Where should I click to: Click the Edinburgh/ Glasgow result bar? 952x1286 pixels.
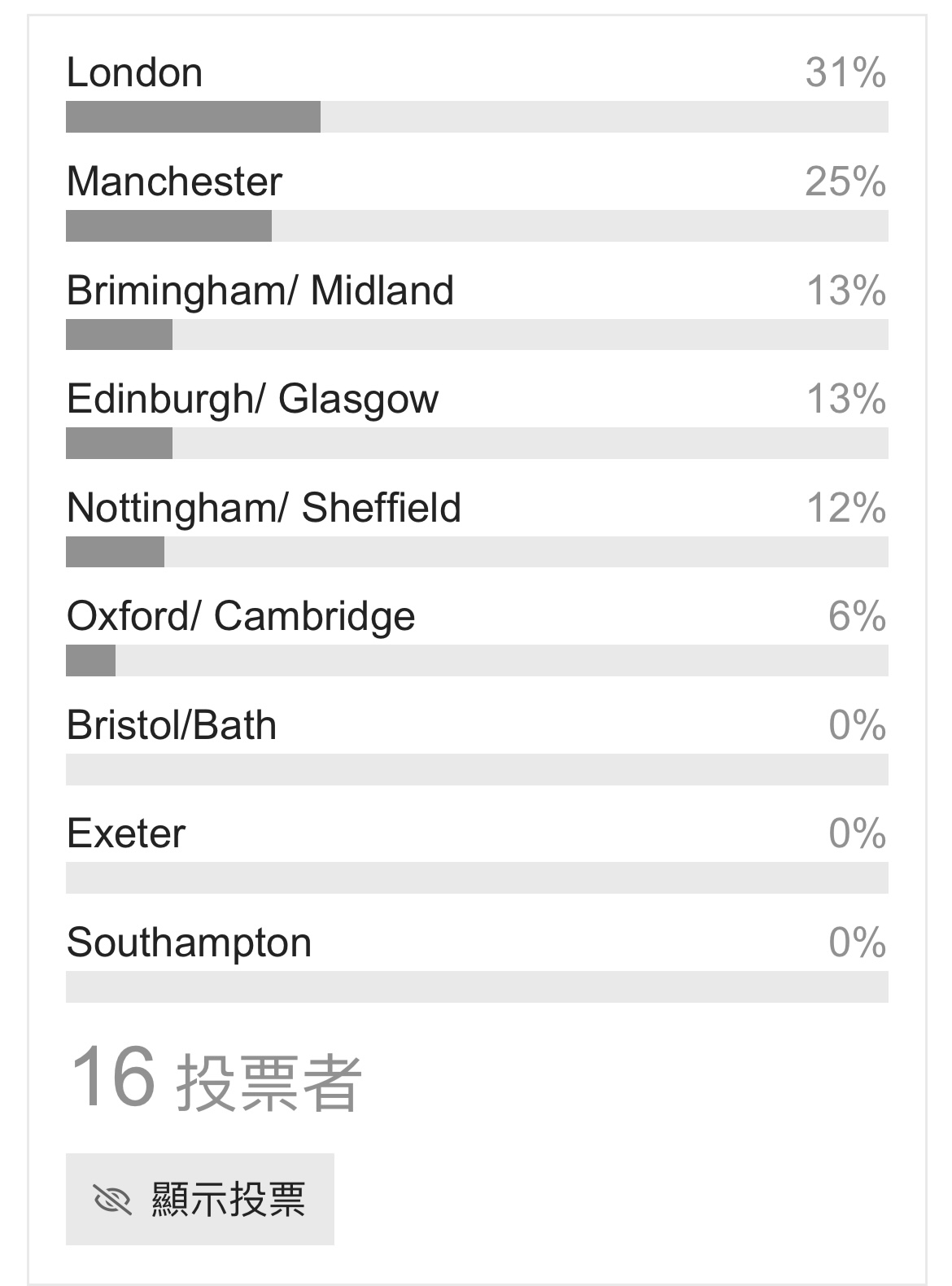(x=477, y=444)
